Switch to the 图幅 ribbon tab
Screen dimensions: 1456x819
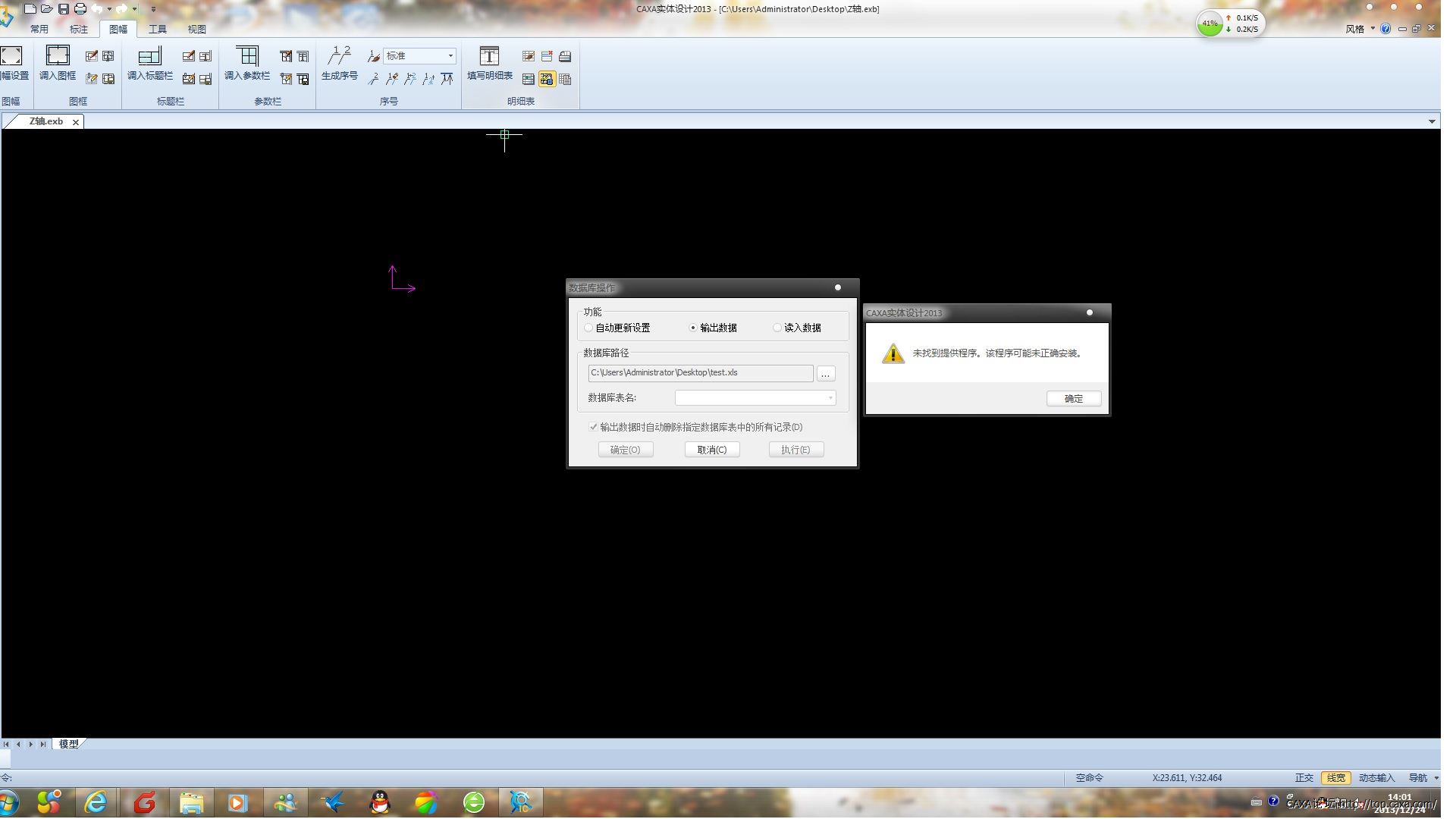pyautogui.click(x=118, y=29)
